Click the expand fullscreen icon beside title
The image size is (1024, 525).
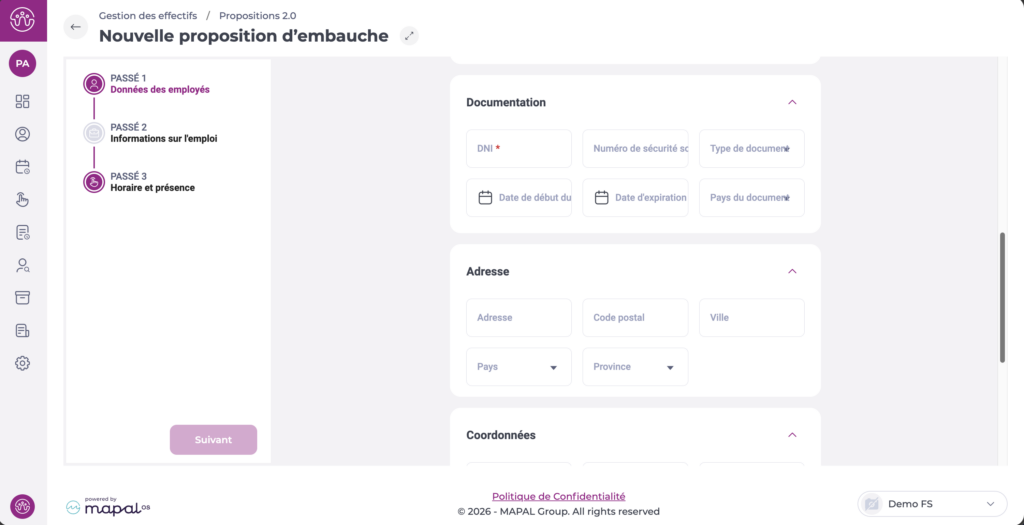pos(408,36)
